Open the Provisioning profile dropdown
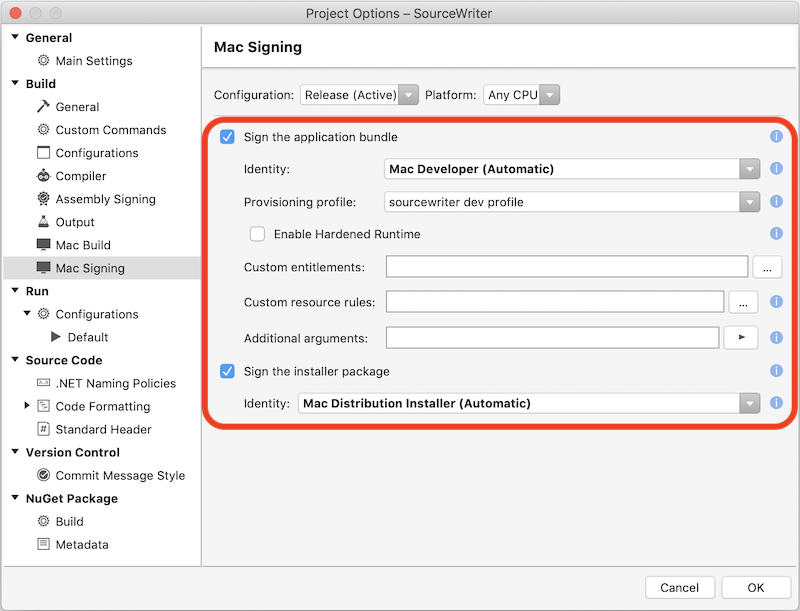Screen dimensions: 800x611 [x=572, y=202]
